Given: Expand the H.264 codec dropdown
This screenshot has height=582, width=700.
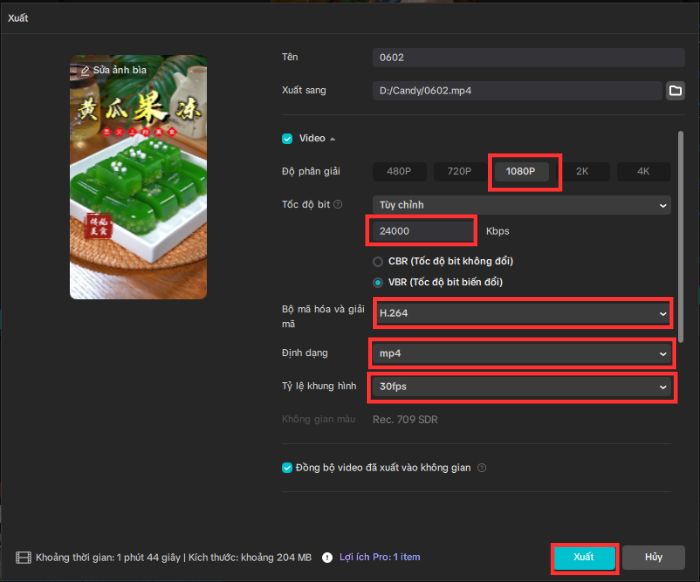Looking at the screenshot, I should tap(521, 314).
